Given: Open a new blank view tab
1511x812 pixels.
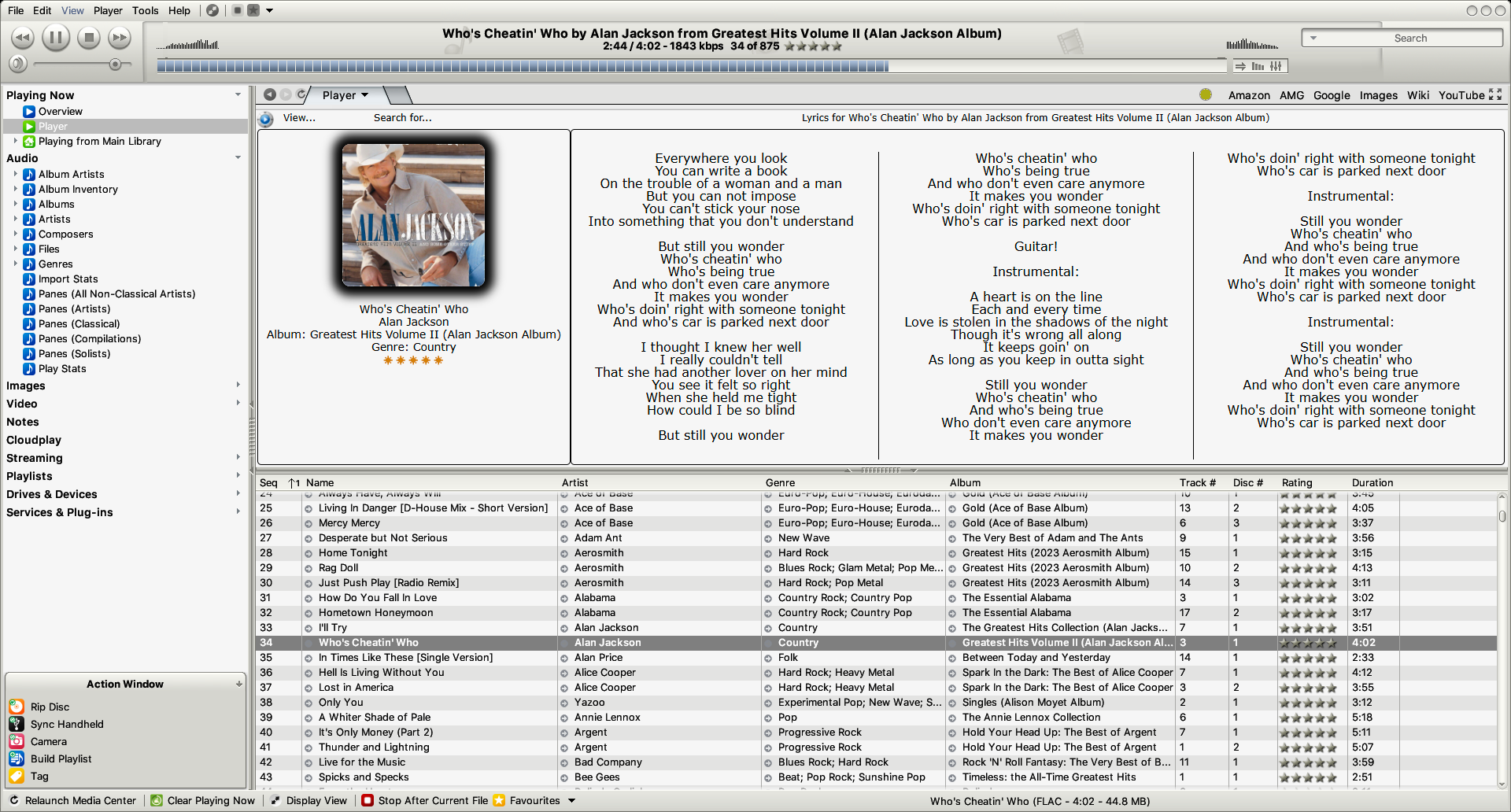Looking at the screenshot, I should [x=399, y=95].
